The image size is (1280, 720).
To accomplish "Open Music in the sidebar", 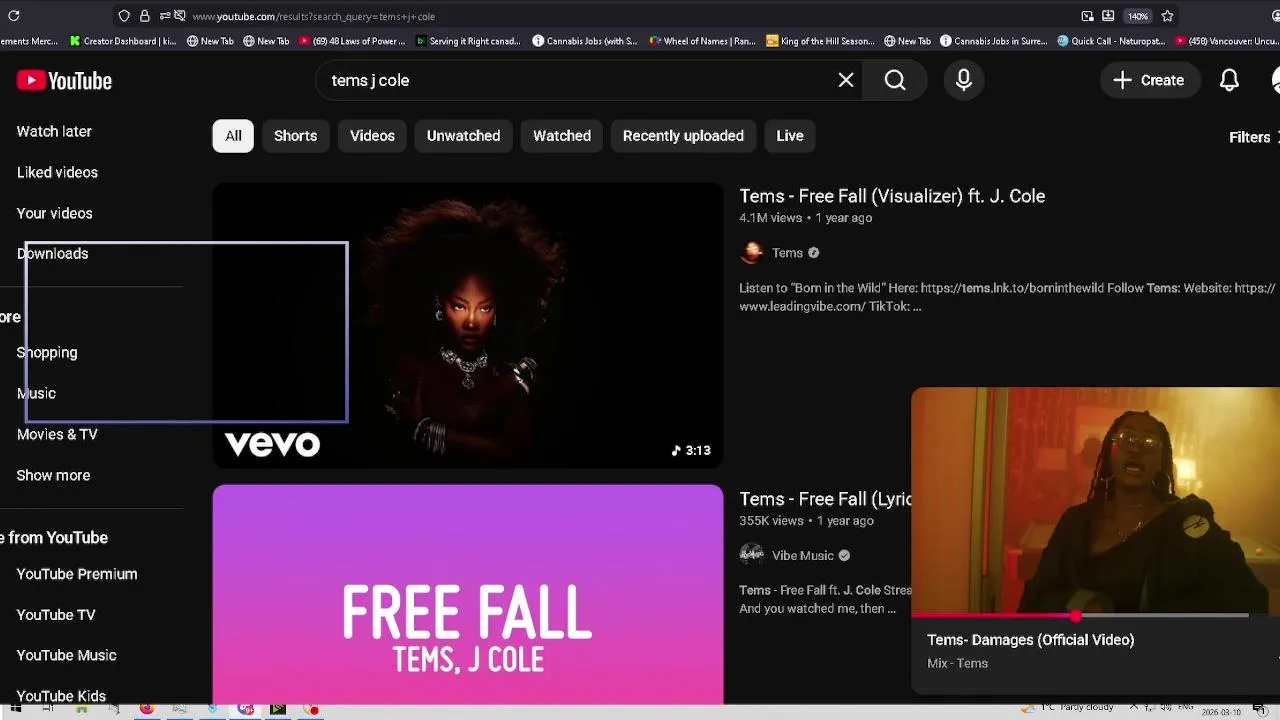I will tap(36, 393).
